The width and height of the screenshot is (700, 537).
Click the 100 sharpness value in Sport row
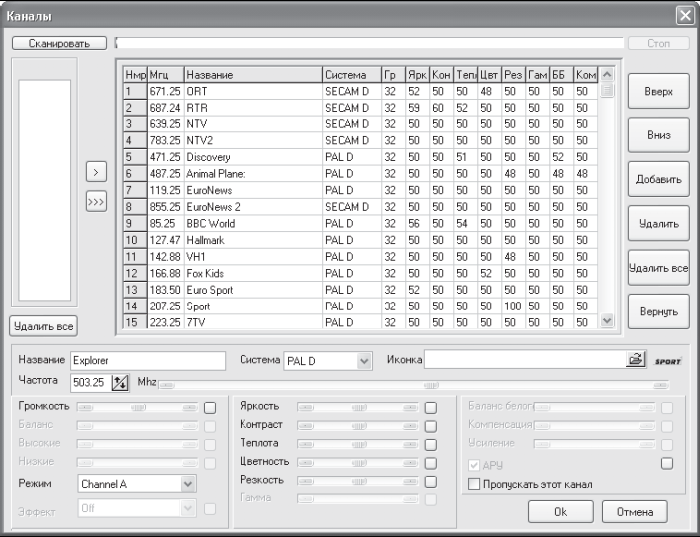pos(513,306)
